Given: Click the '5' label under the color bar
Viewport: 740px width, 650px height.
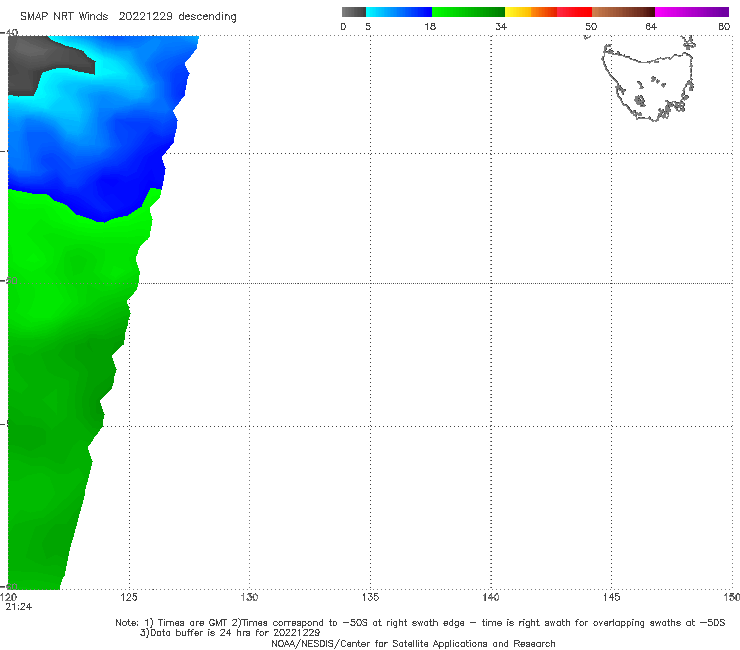Looking at the screenshot, I should point(368,27).
